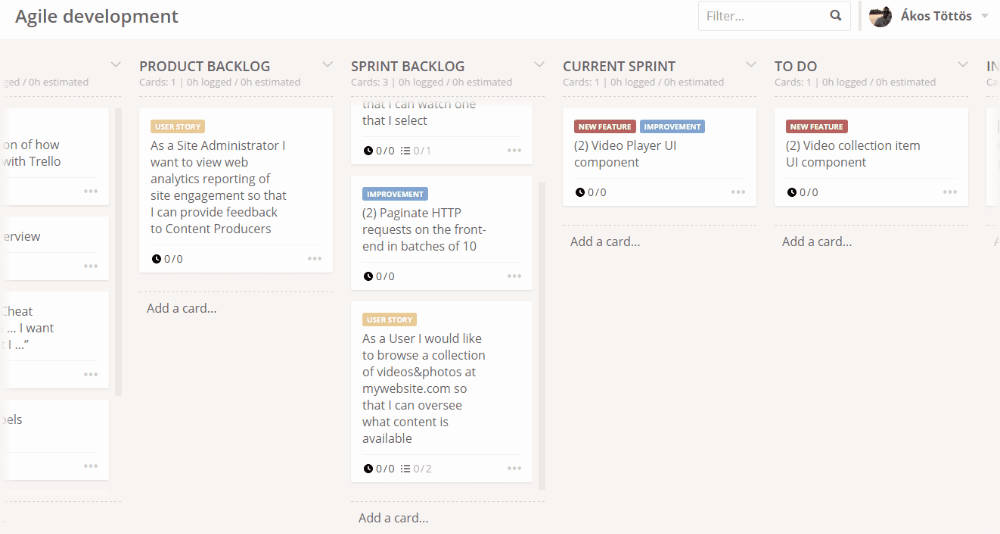1000x534 pixels.
Task: Add a card to Product Backlog
Action: [182, 308]
